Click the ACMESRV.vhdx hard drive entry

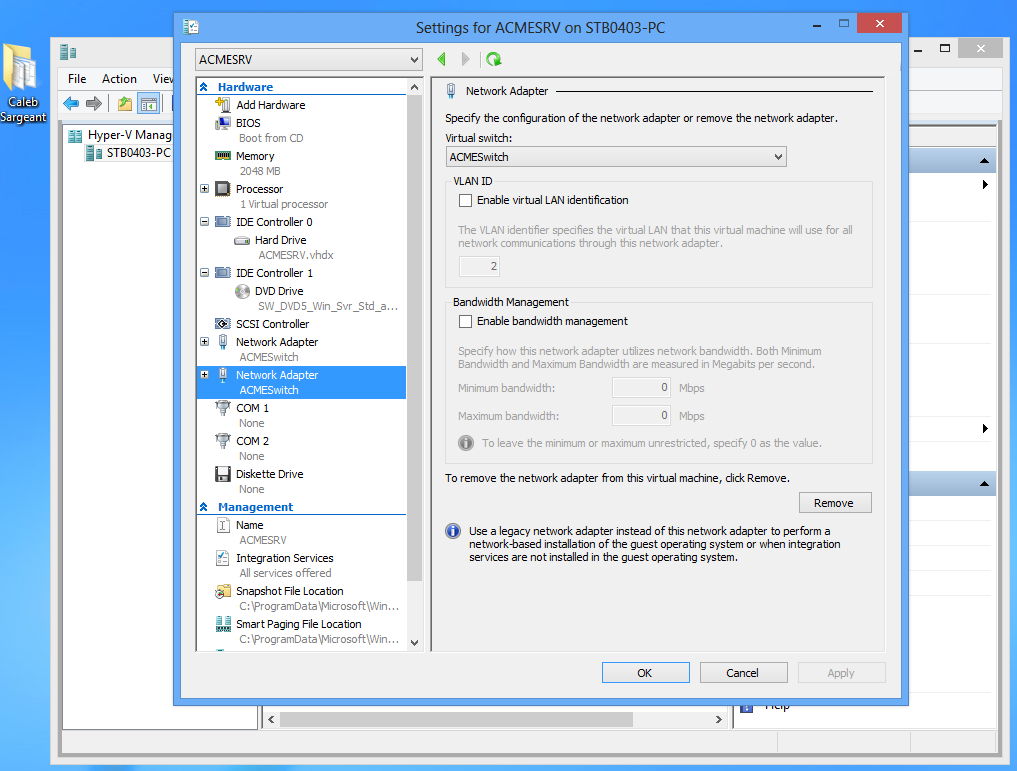[296, 255]
